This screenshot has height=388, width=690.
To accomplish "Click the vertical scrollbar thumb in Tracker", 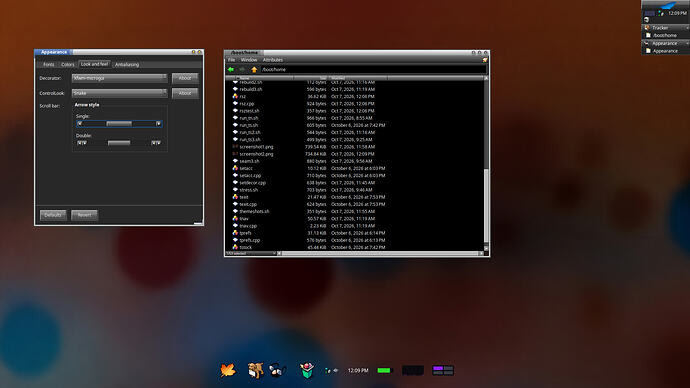I will click(x=486, y=205).
